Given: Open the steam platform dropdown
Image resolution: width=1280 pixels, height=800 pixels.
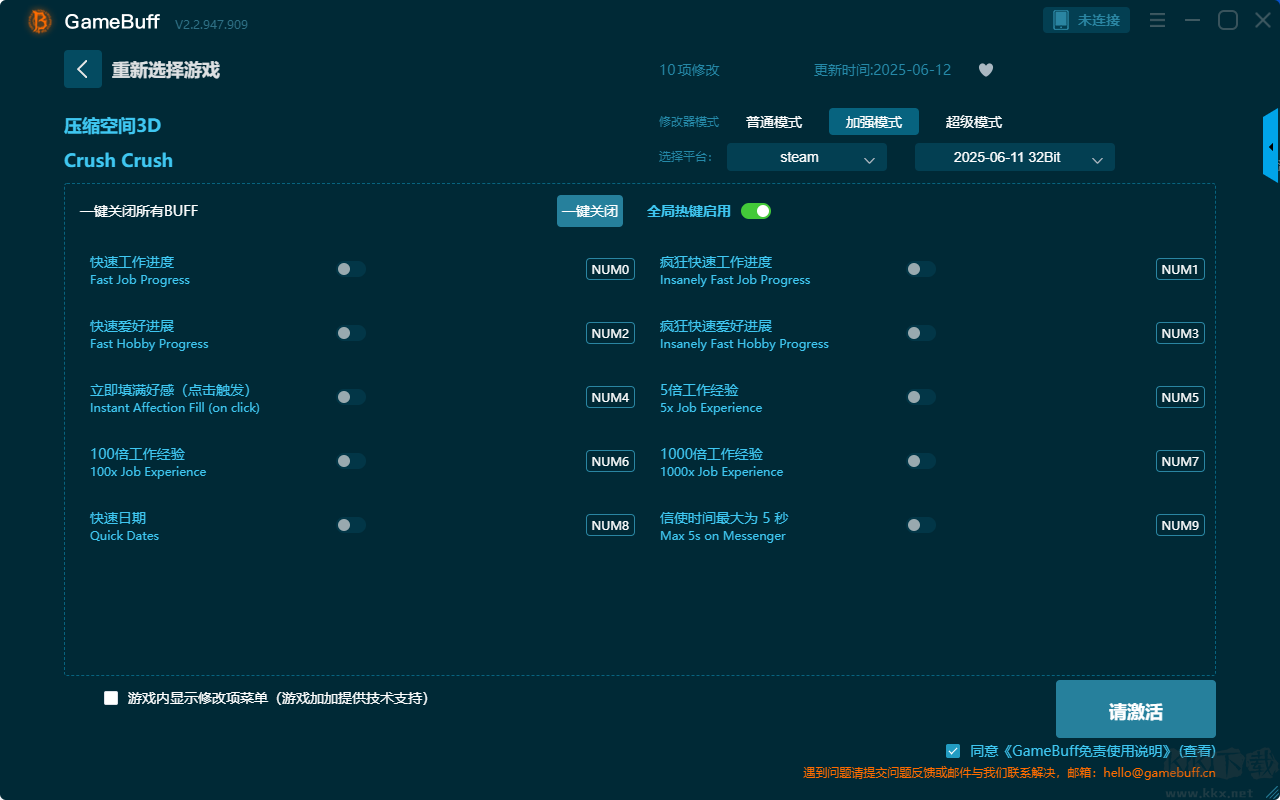Looking at the screenshot, I should click(807, 157).
